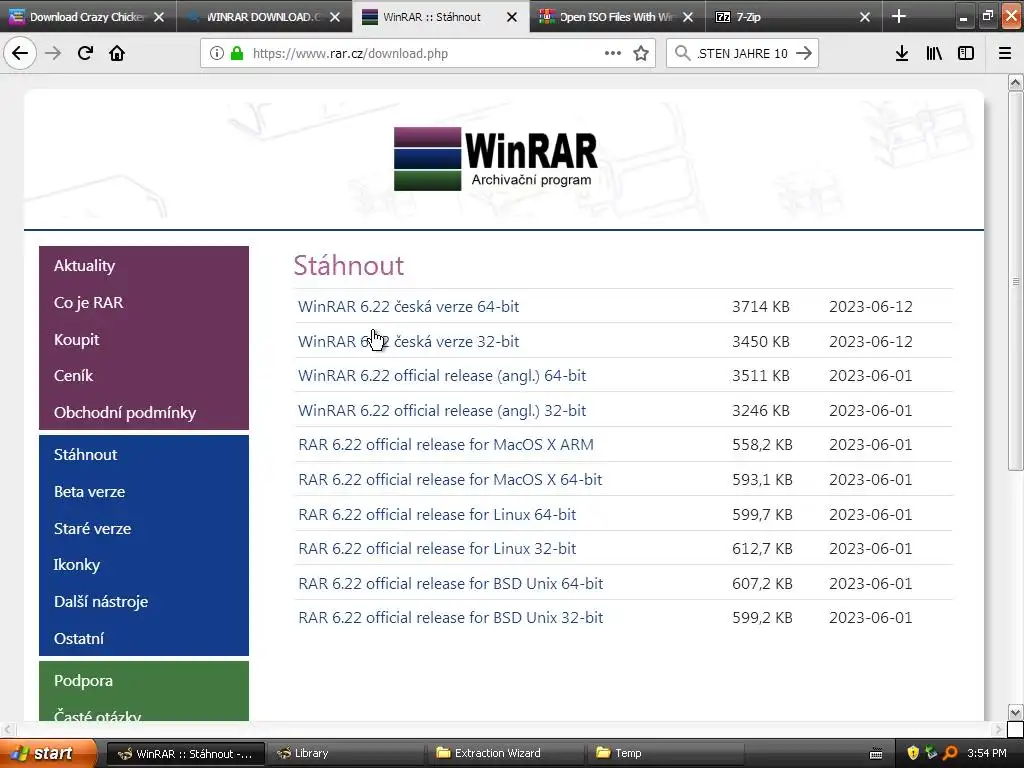This screenshot has width=1024, height=768.
Task: Click the orange magnifier tray icon
Action: pyautogui.click(x=950, y=753)
